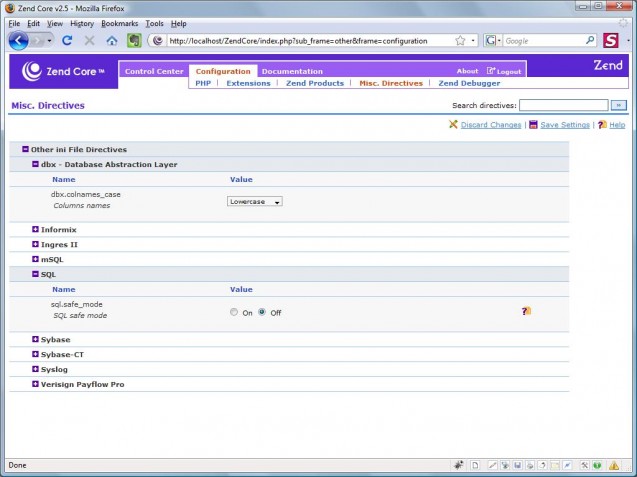Click the blank page icon in status bar
Viewport: 637px width, 477px height.
(475, 465)
